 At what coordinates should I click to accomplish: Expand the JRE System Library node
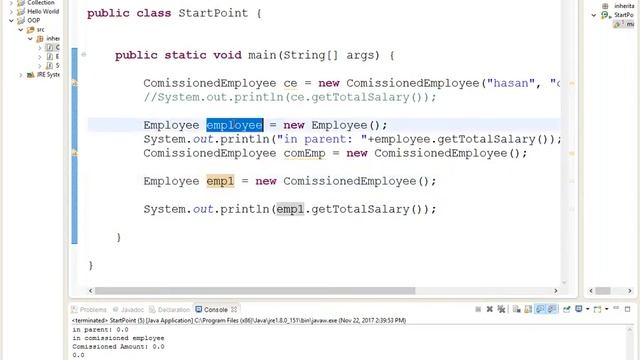pyautogui.click(x=21, y=75)
